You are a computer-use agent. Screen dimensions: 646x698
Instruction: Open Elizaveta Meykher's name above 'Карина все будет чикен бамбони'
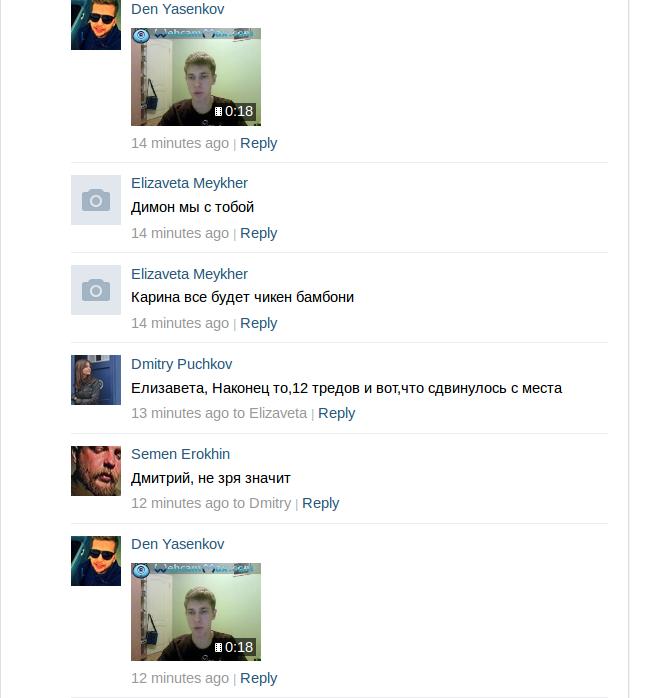pos(189,274)
